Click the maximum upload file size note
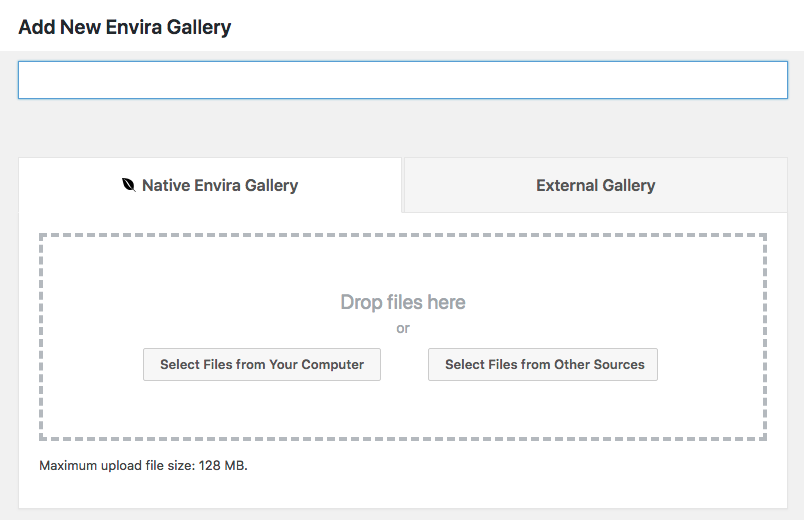This screenshot has width=804, height=520. [143, 466]
